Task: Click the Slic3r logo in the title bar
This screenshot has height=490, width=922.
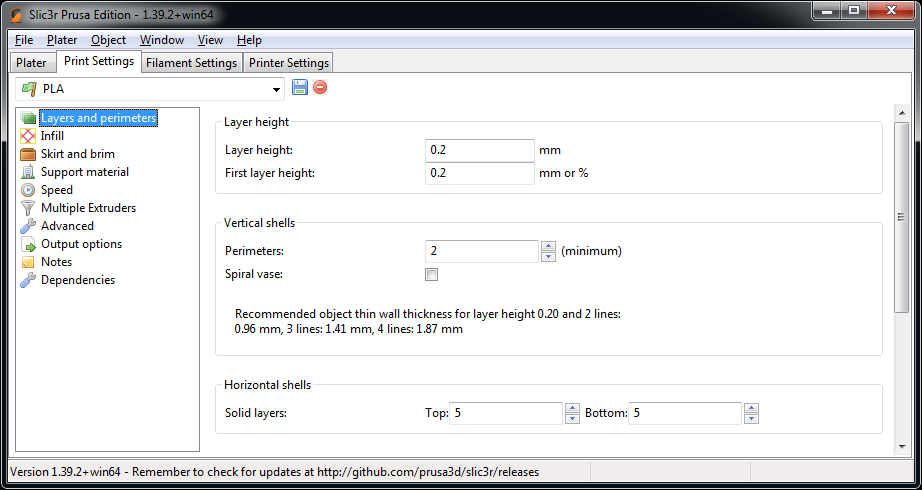Action: pos(16,14)
